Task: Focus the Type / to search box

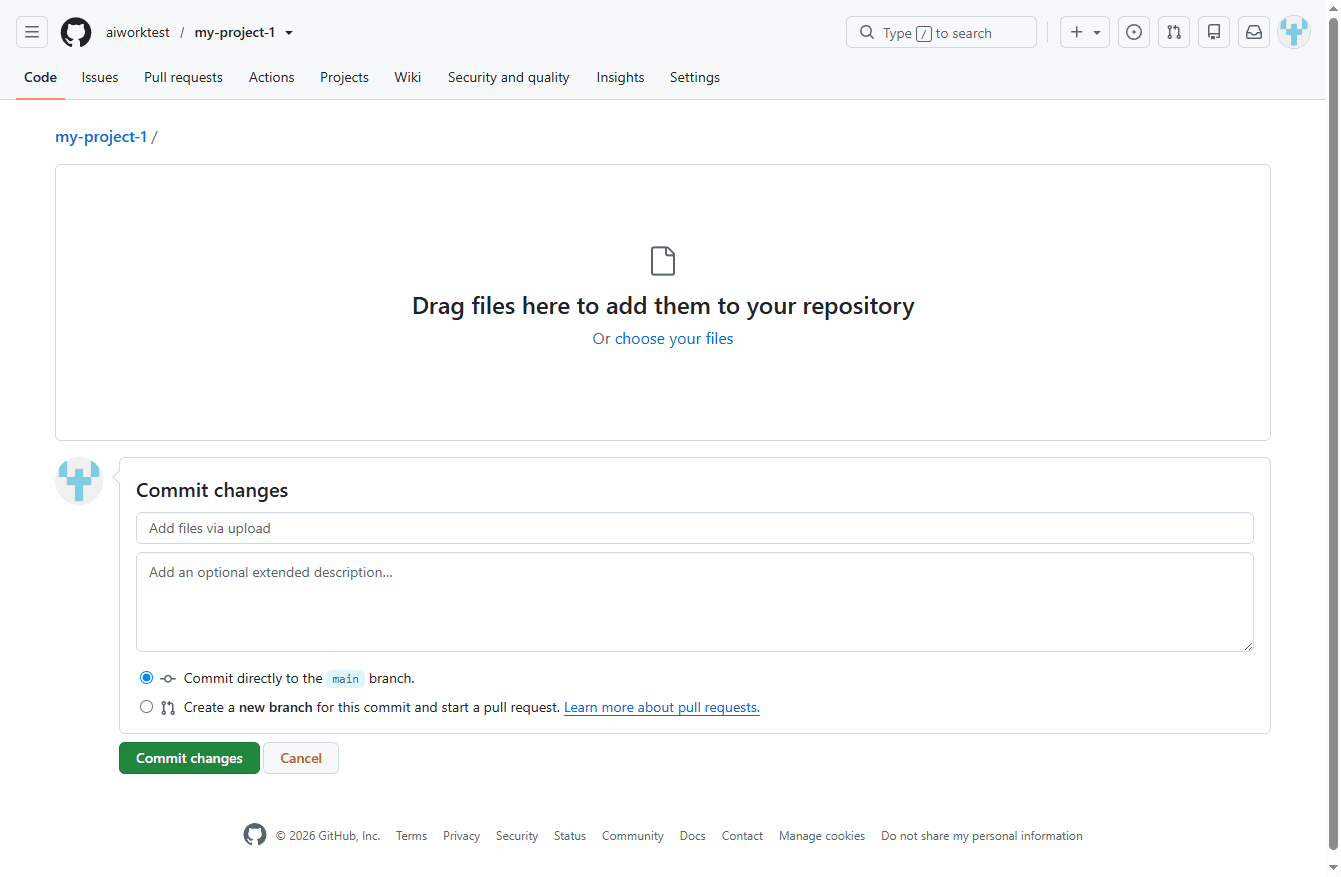Action: [941, 32]
